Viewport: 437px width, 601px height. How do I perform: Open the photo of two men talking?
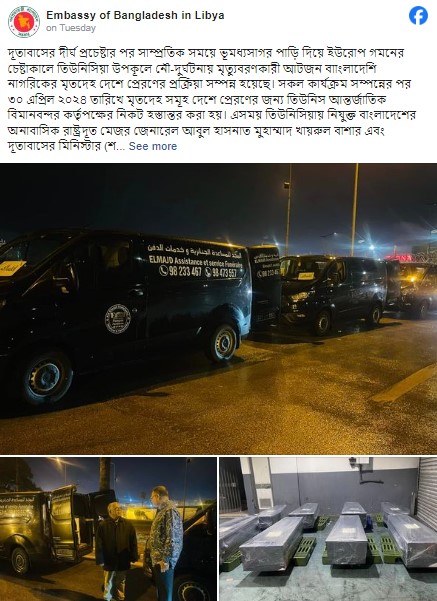pos(108,529)
